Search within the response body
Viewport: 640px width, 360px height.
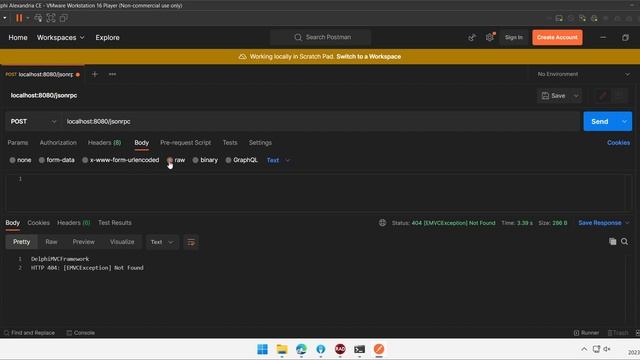(x=624, y=242)
